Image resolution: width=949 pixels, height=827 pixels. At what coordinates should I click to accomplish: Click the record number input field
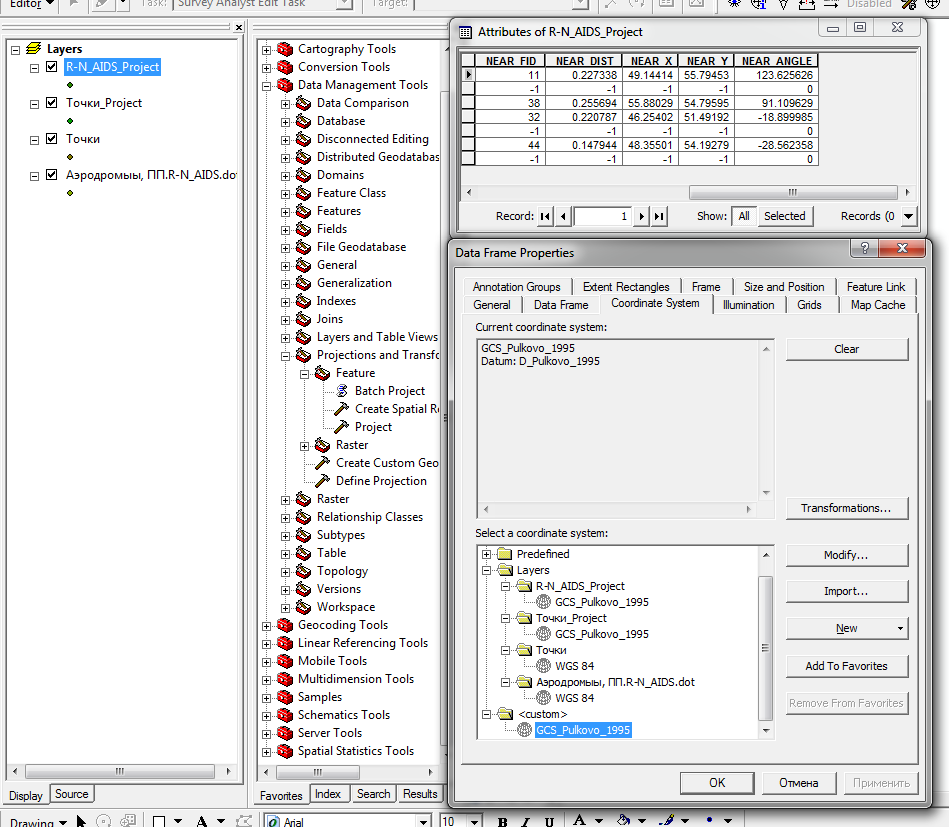[602, 216]
